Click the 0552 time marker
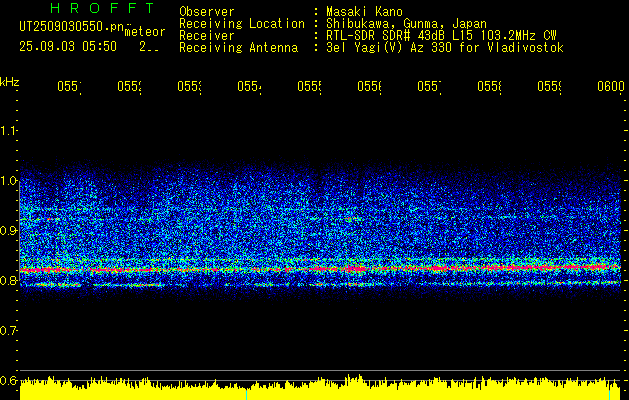 tap(130, 86)
